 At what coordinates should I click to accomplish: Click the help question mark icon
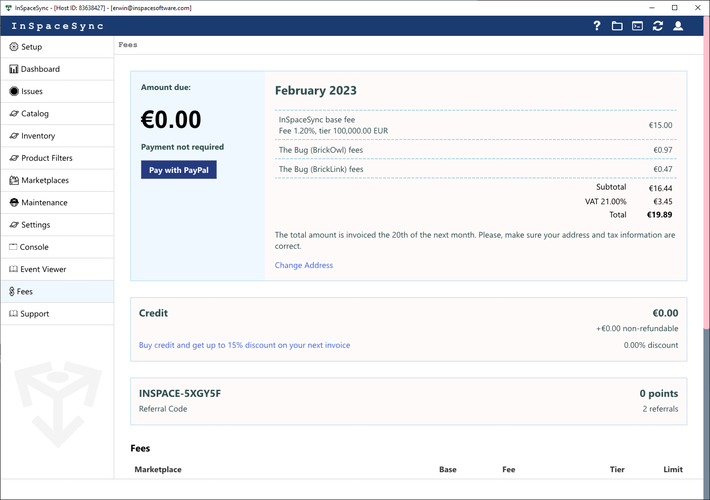click(597, 26)
